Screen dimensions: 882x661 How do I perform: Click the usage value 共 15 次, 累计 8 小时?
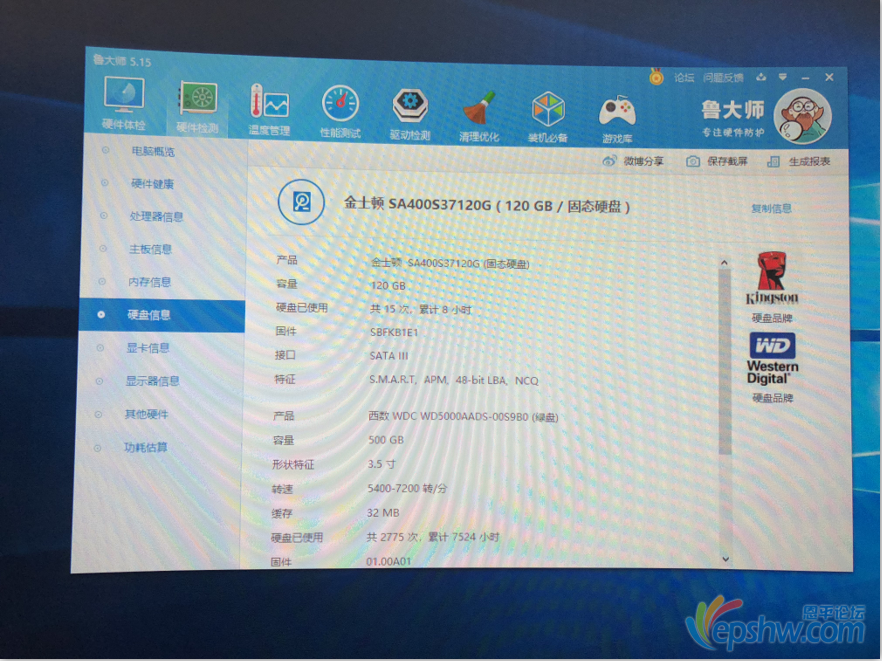coord(421,309)
